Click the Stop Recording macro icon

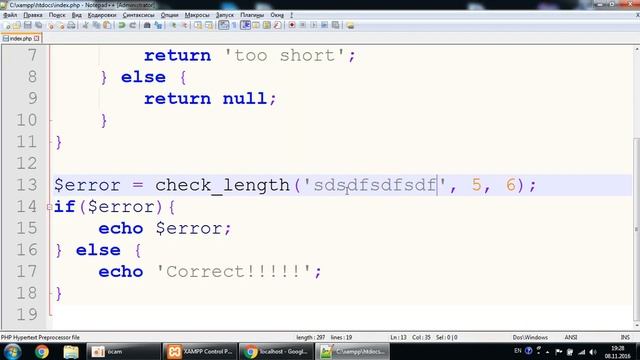[x=303, y=25]
